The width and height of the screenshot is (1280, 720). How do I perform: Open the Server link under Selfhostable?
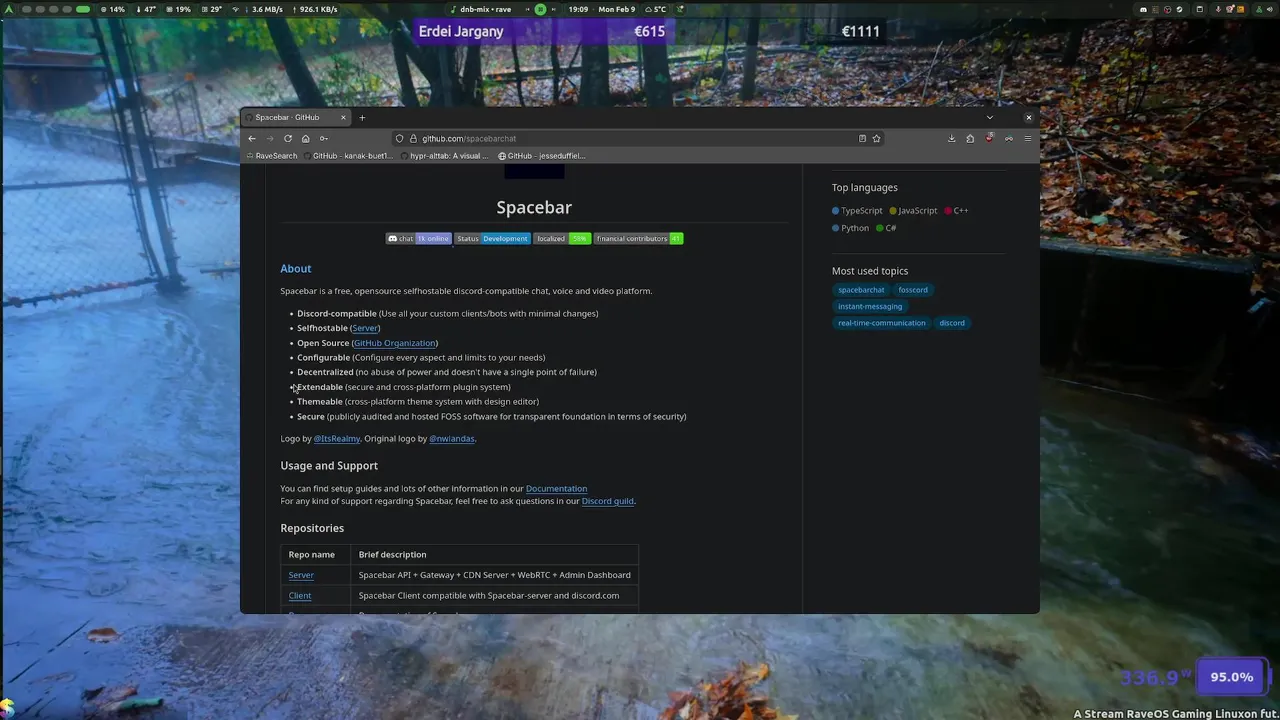(365, 328)
